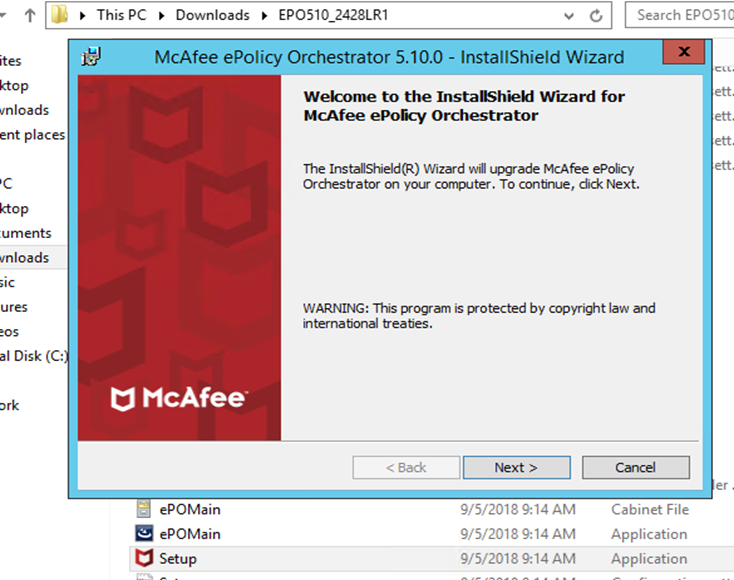Click the refresh button in Explorer's address bar
734x580 pixels.
pyautogui.click(x=596, y=16)
